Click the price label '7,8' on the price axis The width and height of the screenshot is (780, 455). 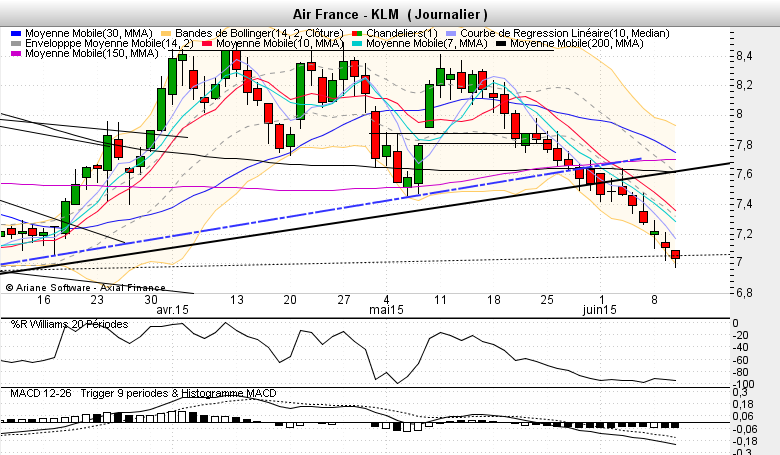pos(744,145)
